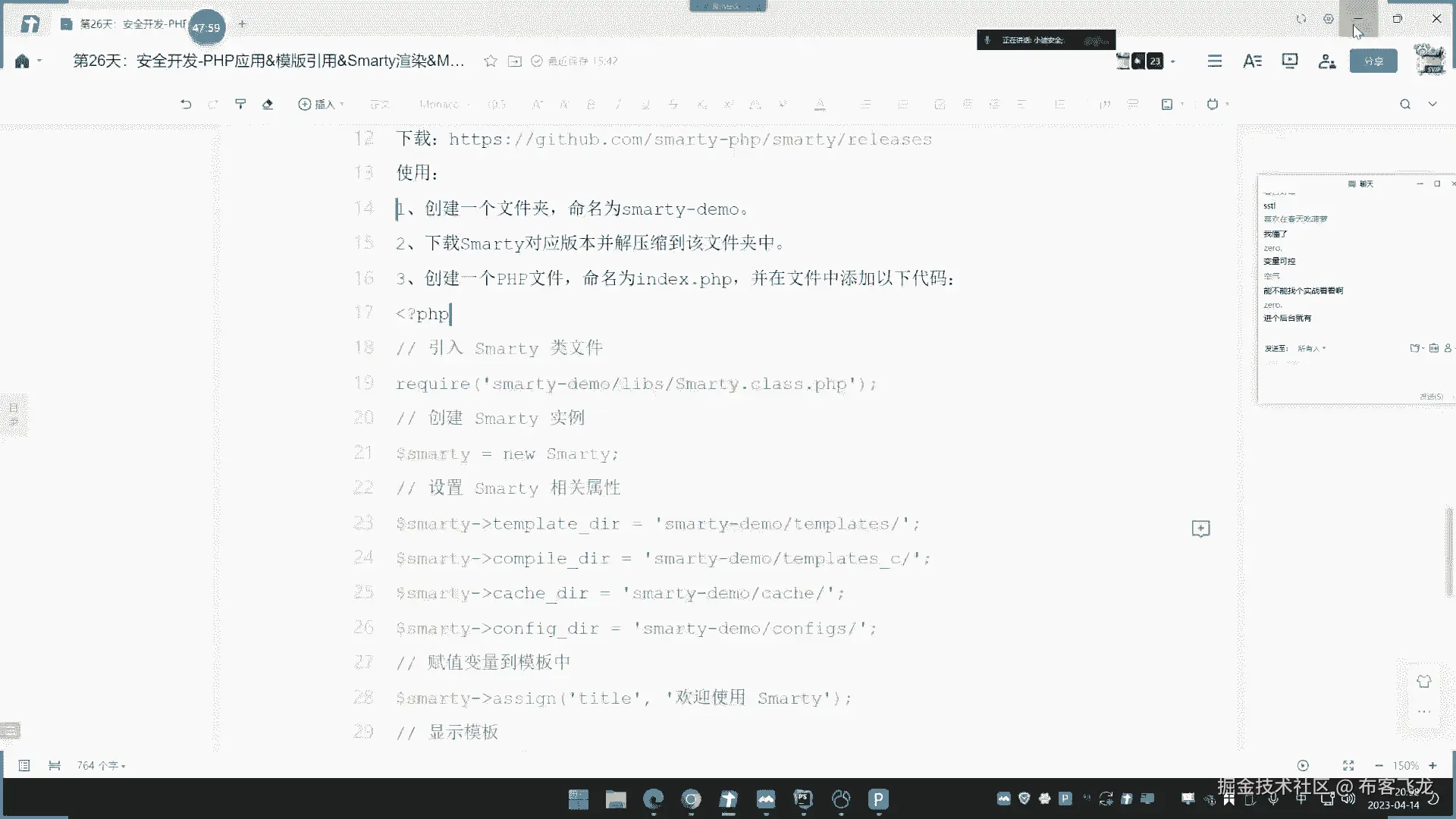This screenshot has width=1456, height=819.
Task: Open File Explorer from taskbar
Action: pyautogui.click(x=615, y=799)
